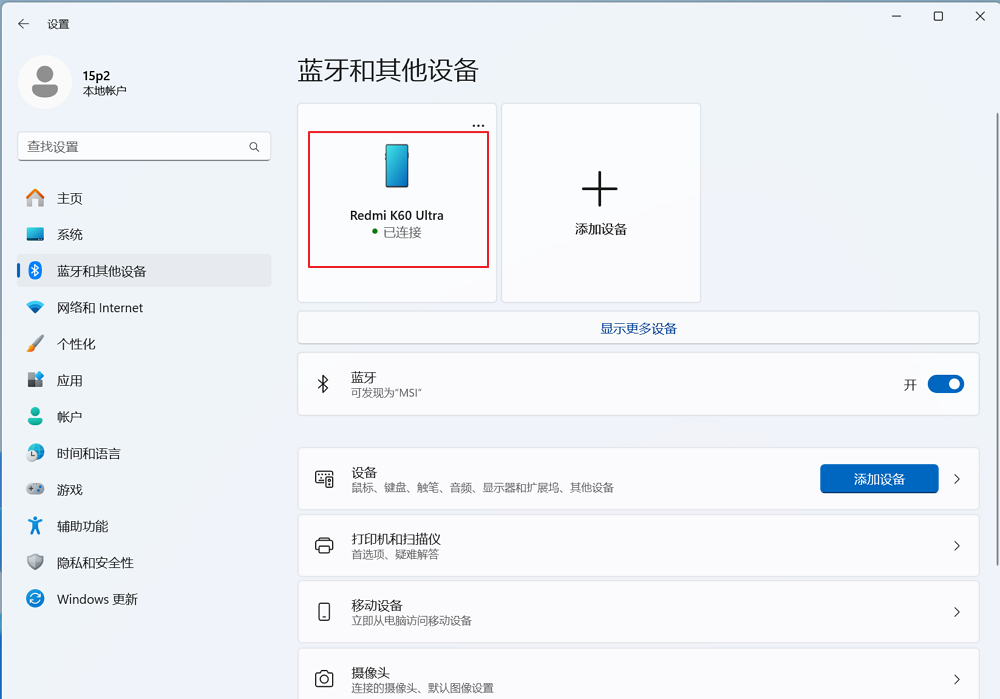Click the back arrow in title bar

(x=23, y=23)
